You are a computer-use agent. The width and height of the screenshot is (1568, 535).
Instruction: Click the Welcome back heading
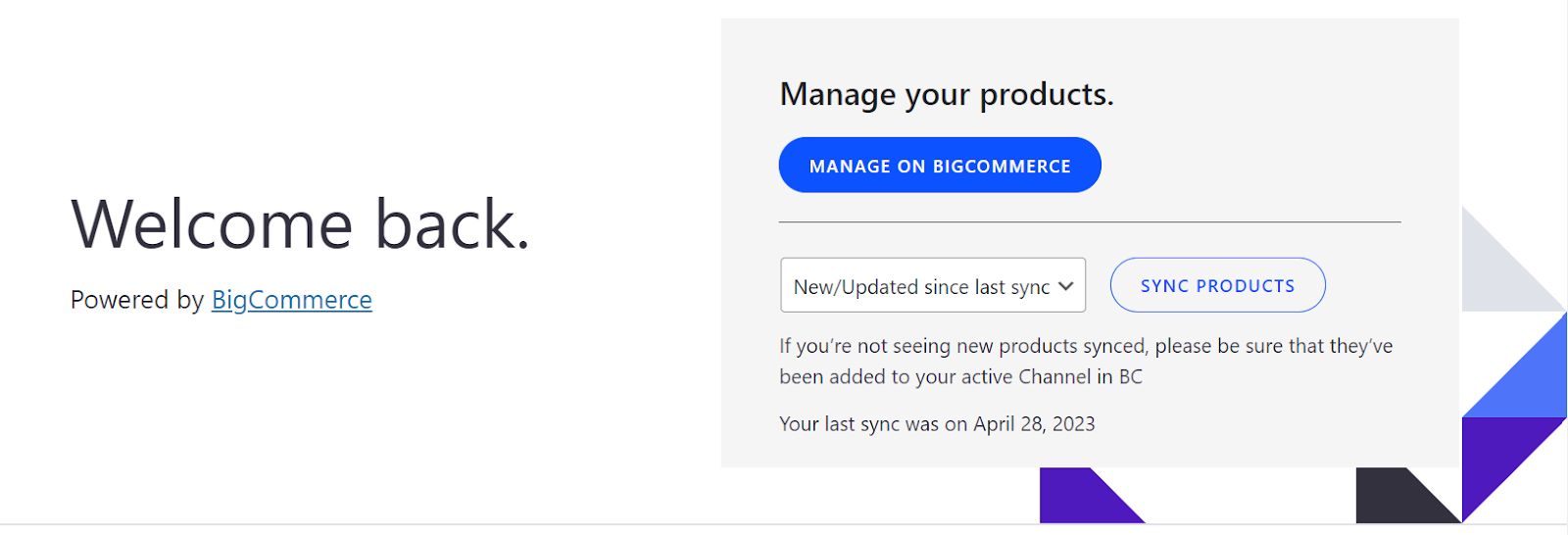300,224
